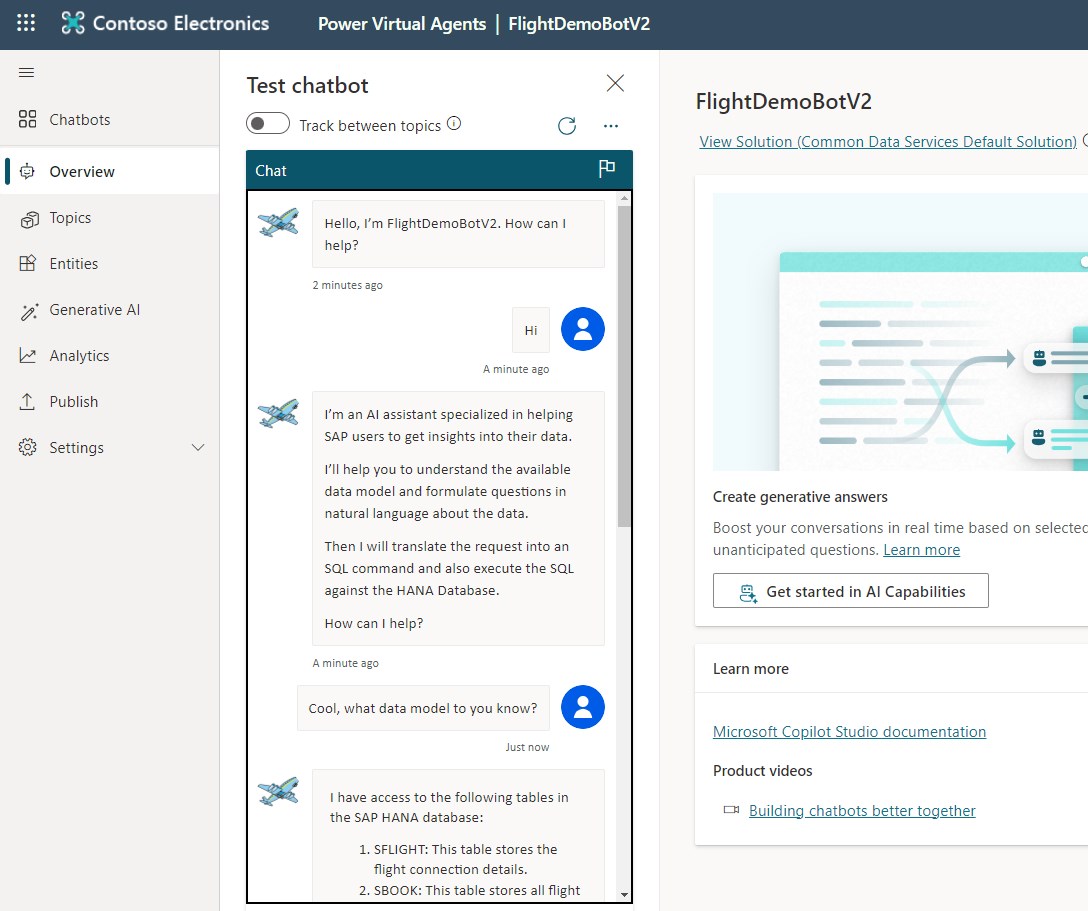This screenshot has width=1088, height=911.
Task: Click the 'Cool, what data model to you know?' message
Action: (423, 708)
